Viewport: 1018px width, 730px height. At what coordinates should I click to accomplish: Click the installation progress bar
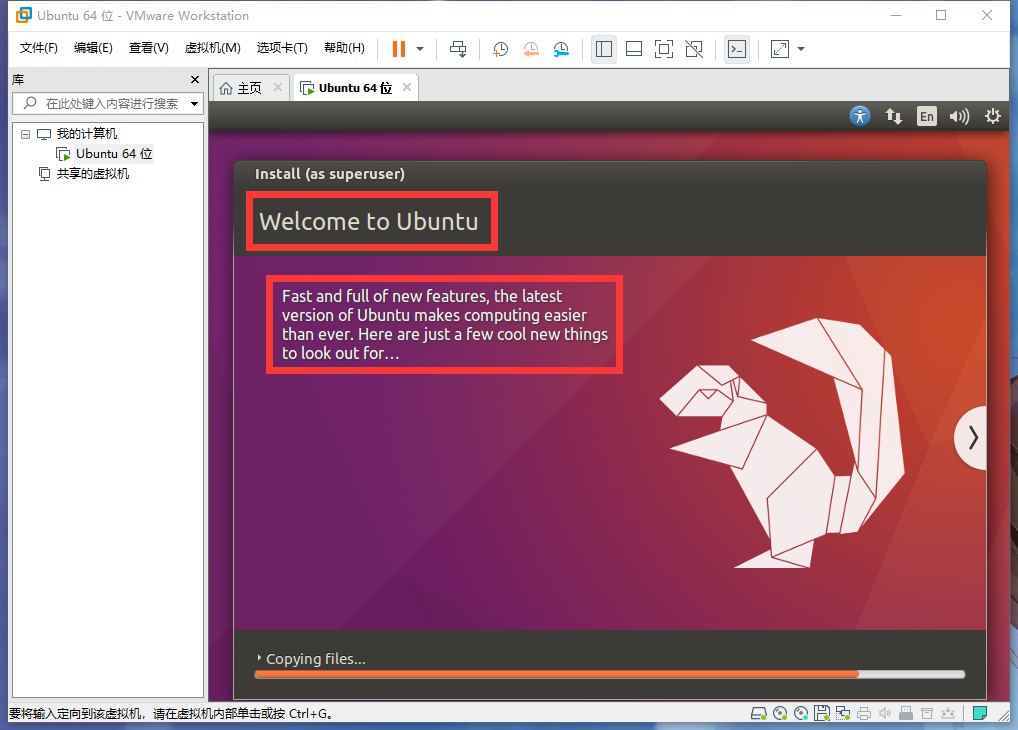pos(610,675)
